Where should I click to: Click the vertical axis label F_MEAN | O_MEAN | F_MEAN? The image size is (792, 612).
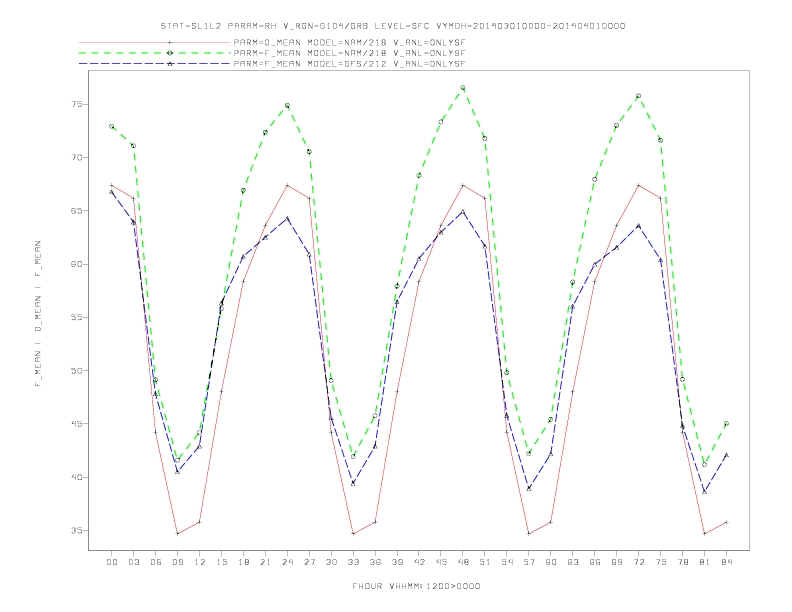coord(38,314)
